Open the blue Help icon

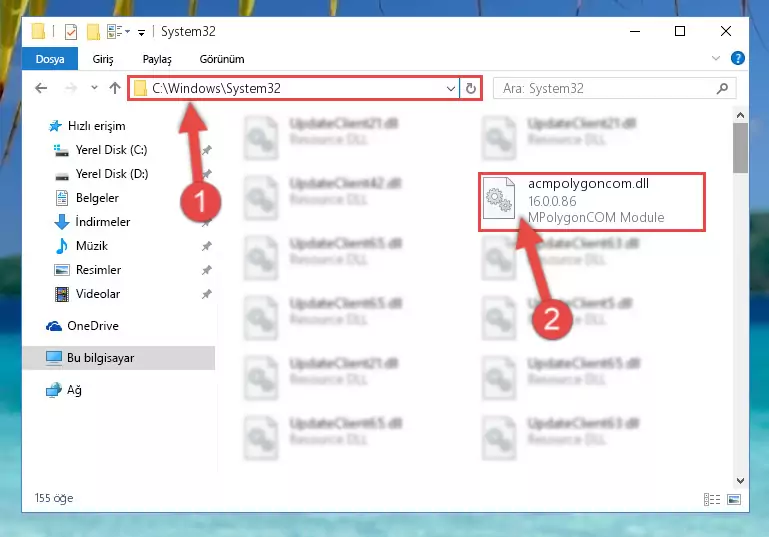(737, 58)
